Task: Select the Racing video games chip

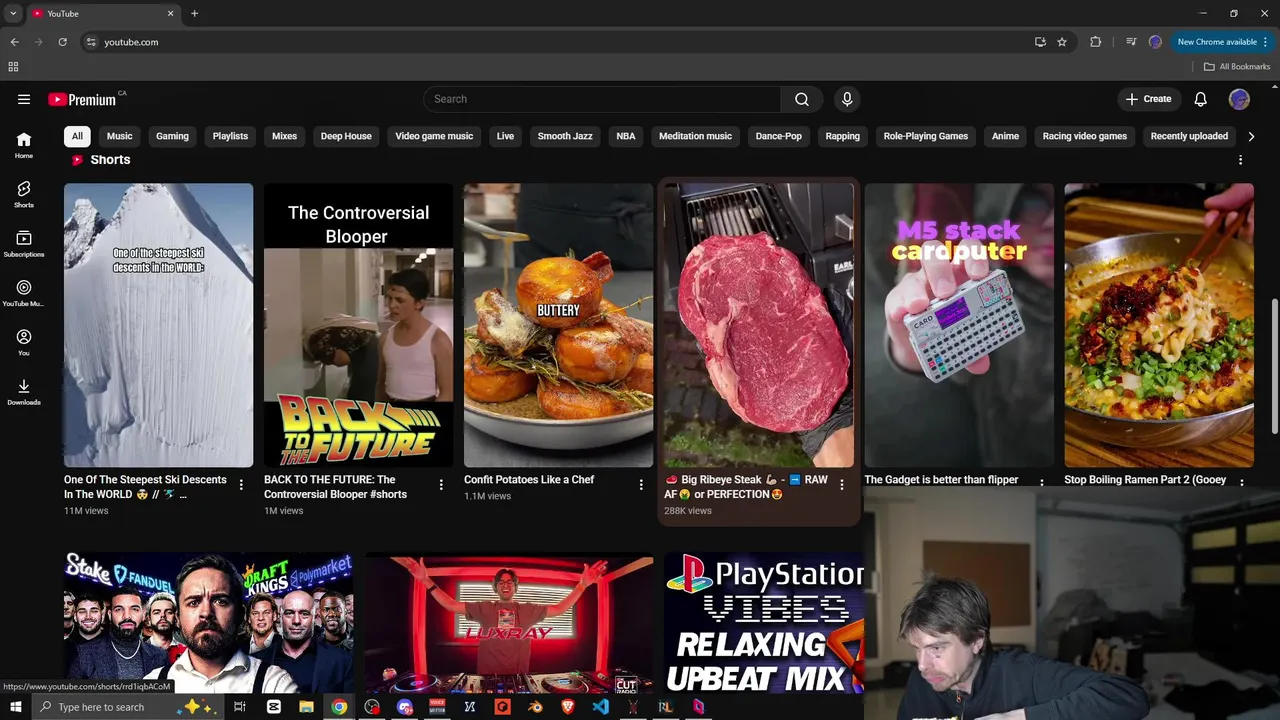Action: [1085, 136]
